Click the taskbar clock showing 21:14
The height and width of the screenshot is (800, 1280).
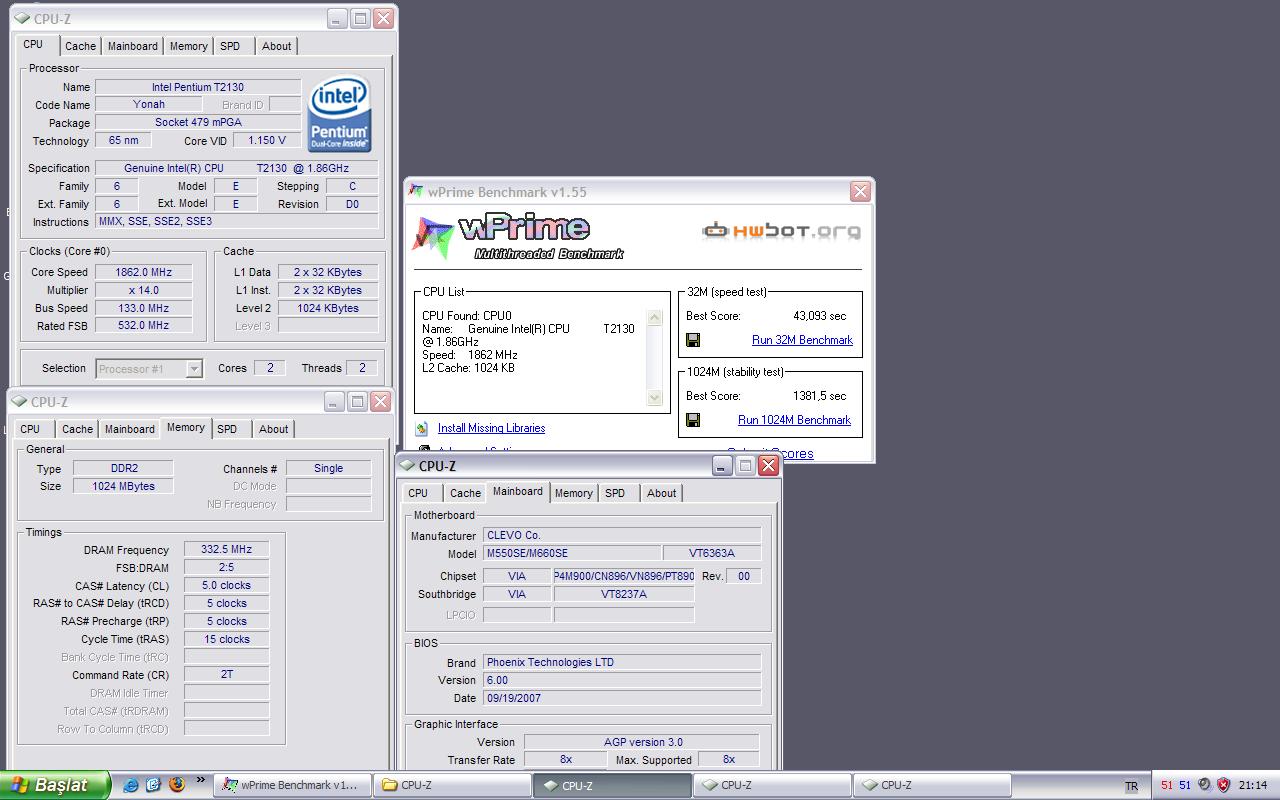tap(1253, 786)
